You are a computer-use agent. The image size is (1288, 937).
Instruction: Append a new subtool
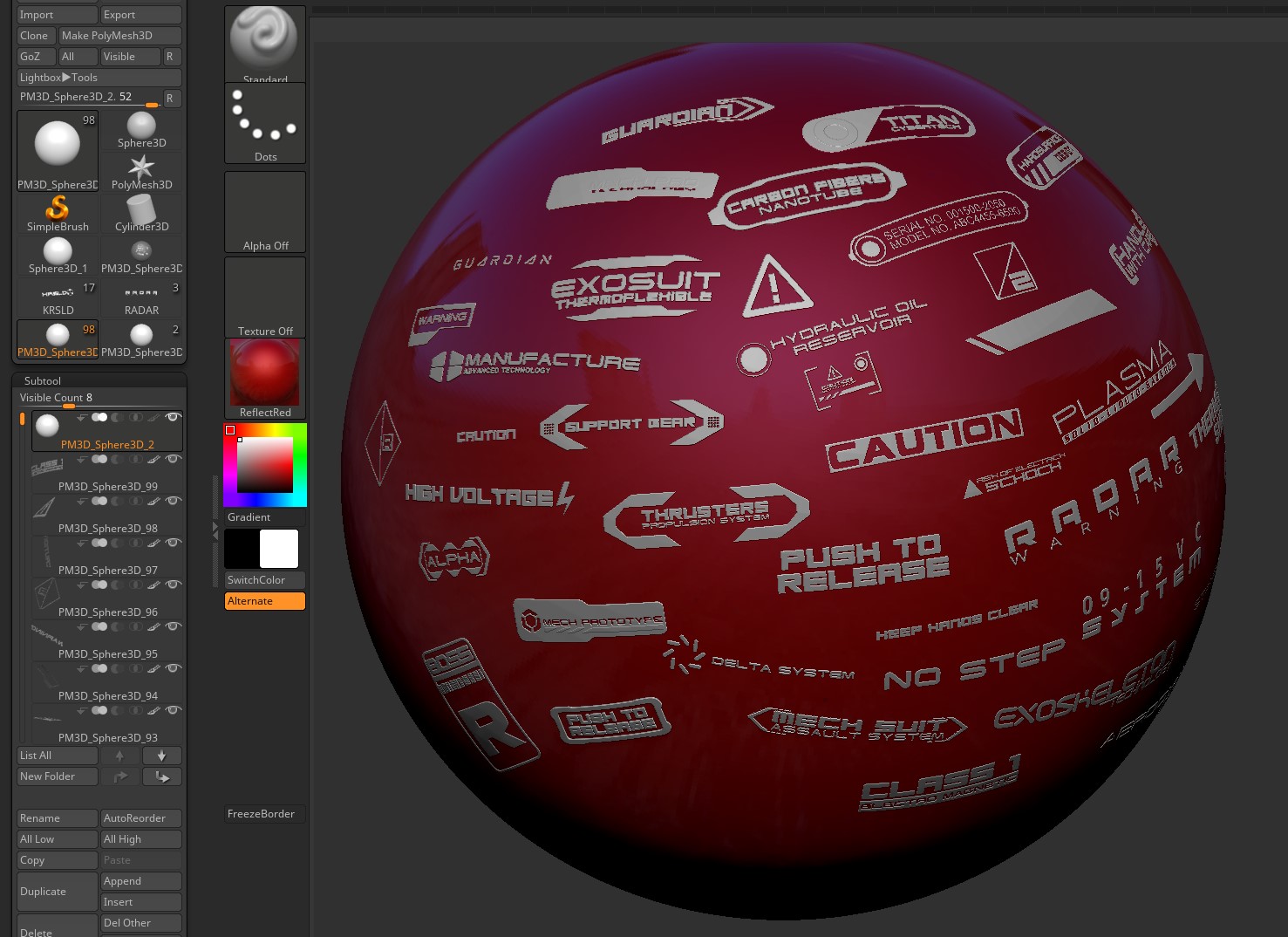point(141,881)
